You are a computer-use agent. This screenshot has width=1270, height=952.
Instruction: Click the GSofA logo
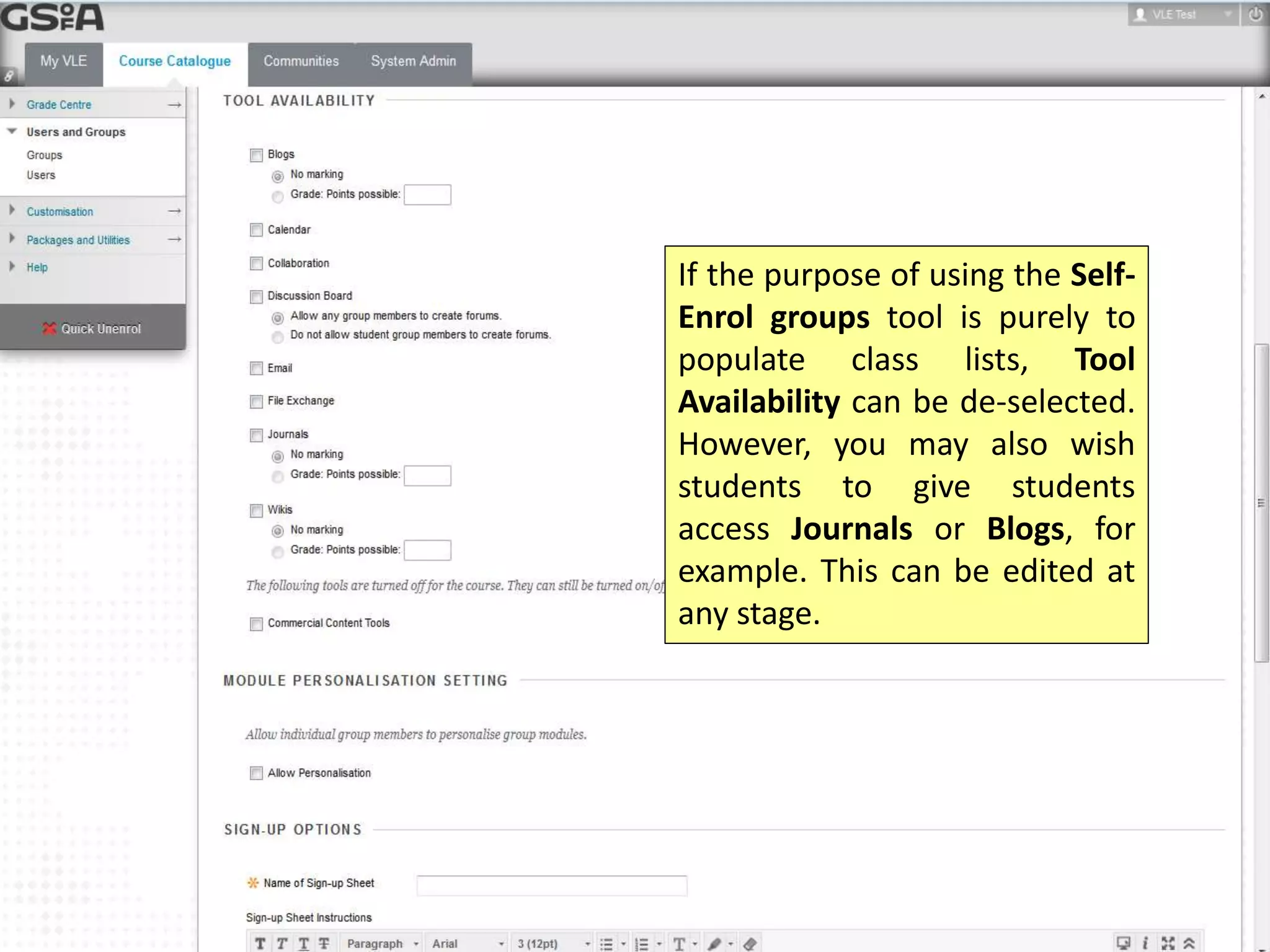point(52,18)
